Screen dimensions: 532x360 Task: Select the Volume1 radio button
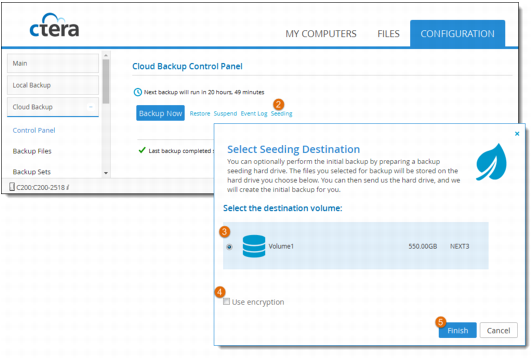[229, 247]
